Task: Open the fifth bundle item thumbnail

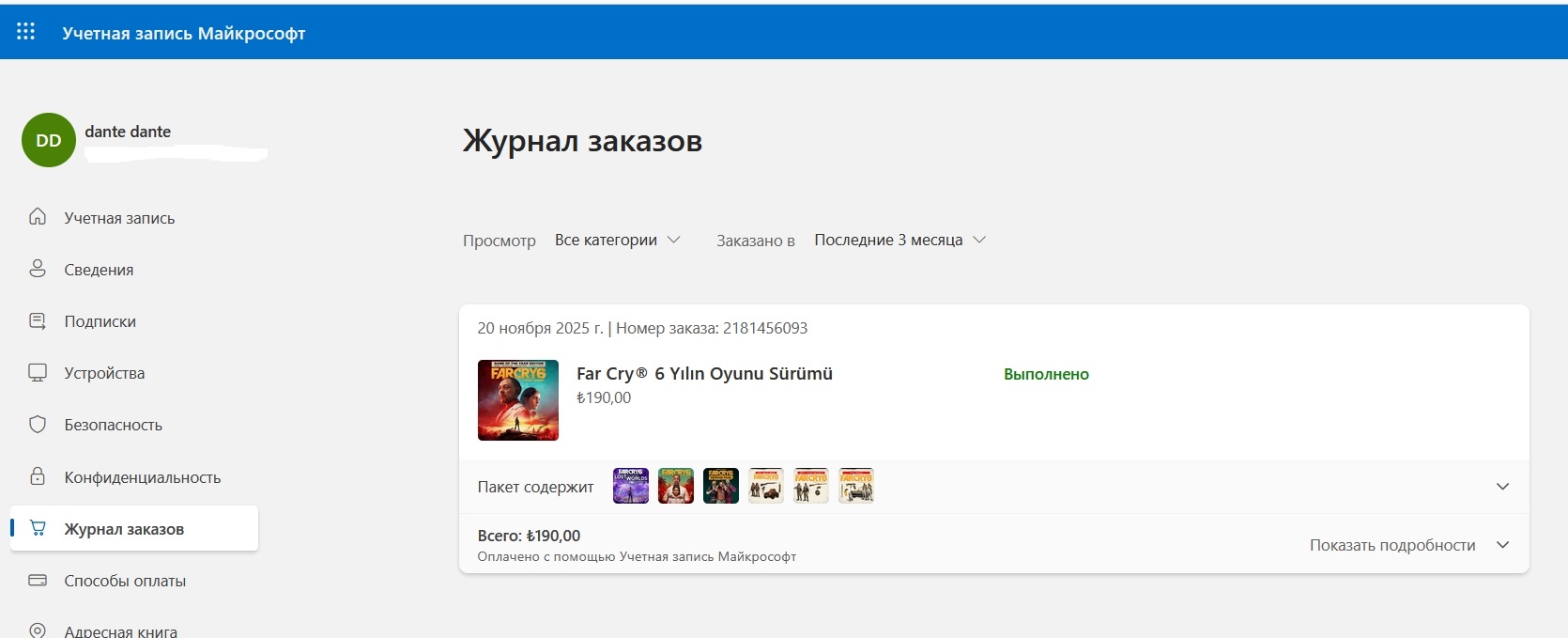Action: (811, 486)
